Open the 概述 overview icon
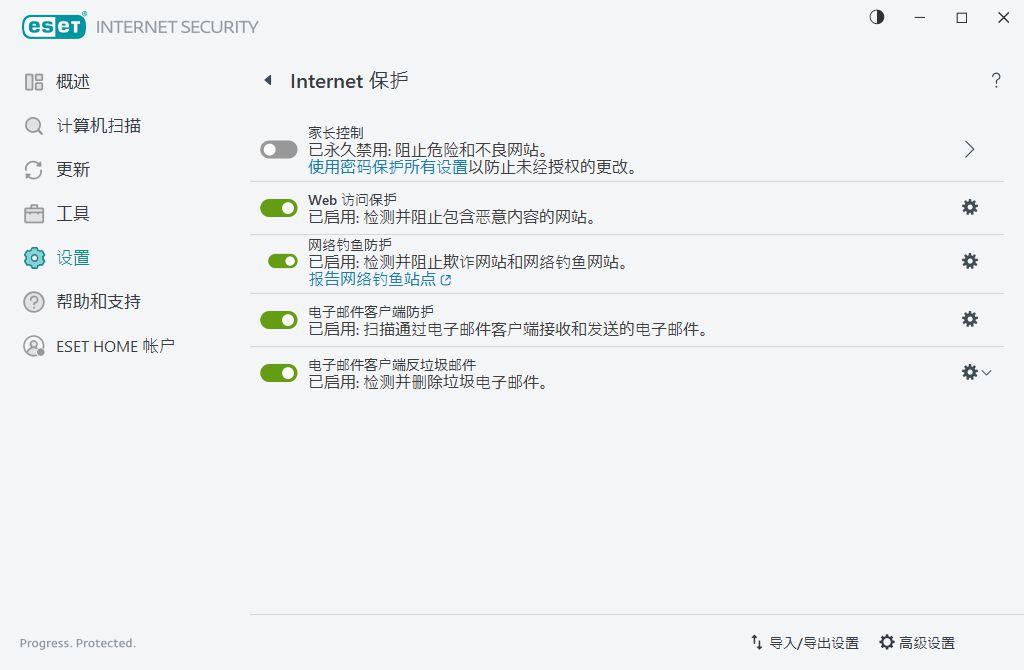 31,81
